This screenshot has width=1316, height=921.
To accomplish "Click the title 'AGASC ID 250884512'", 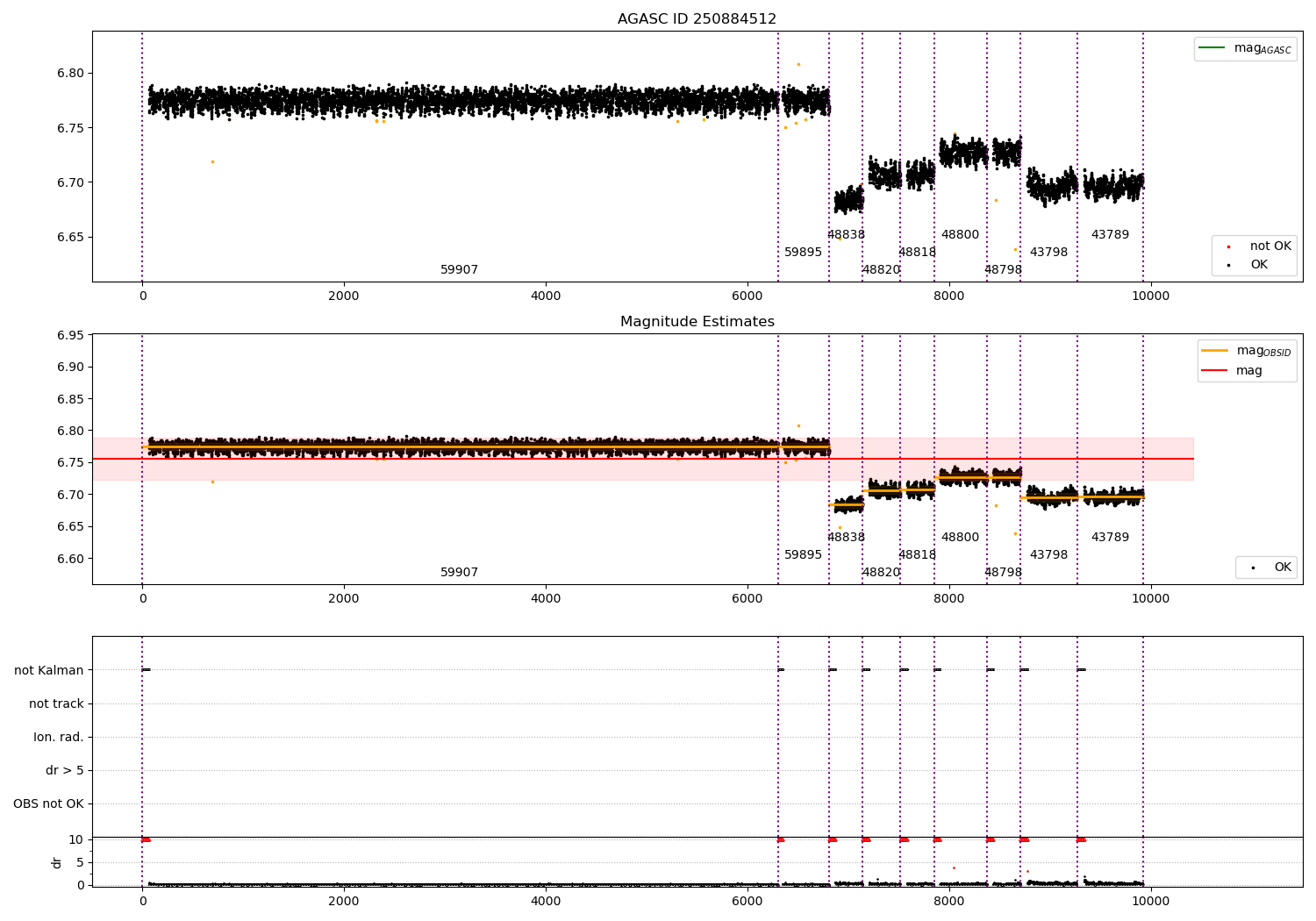I will [697, 19].
